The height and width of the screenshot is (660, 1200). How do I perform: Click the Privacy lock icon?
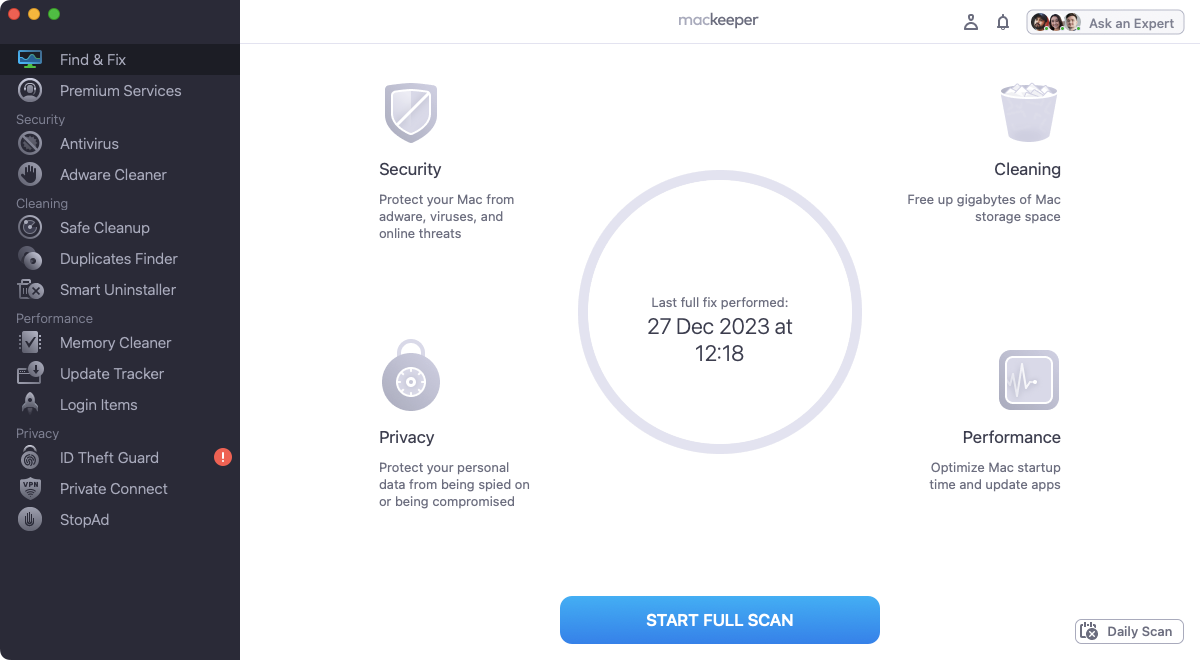pos(410,376)
